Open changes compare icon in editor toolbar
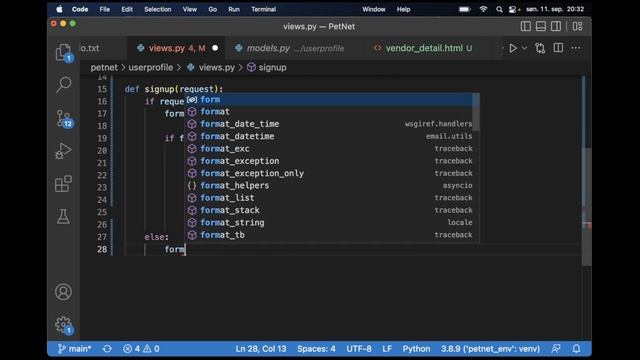The height and width of the screenshot is (360, 640). point(540,48)
